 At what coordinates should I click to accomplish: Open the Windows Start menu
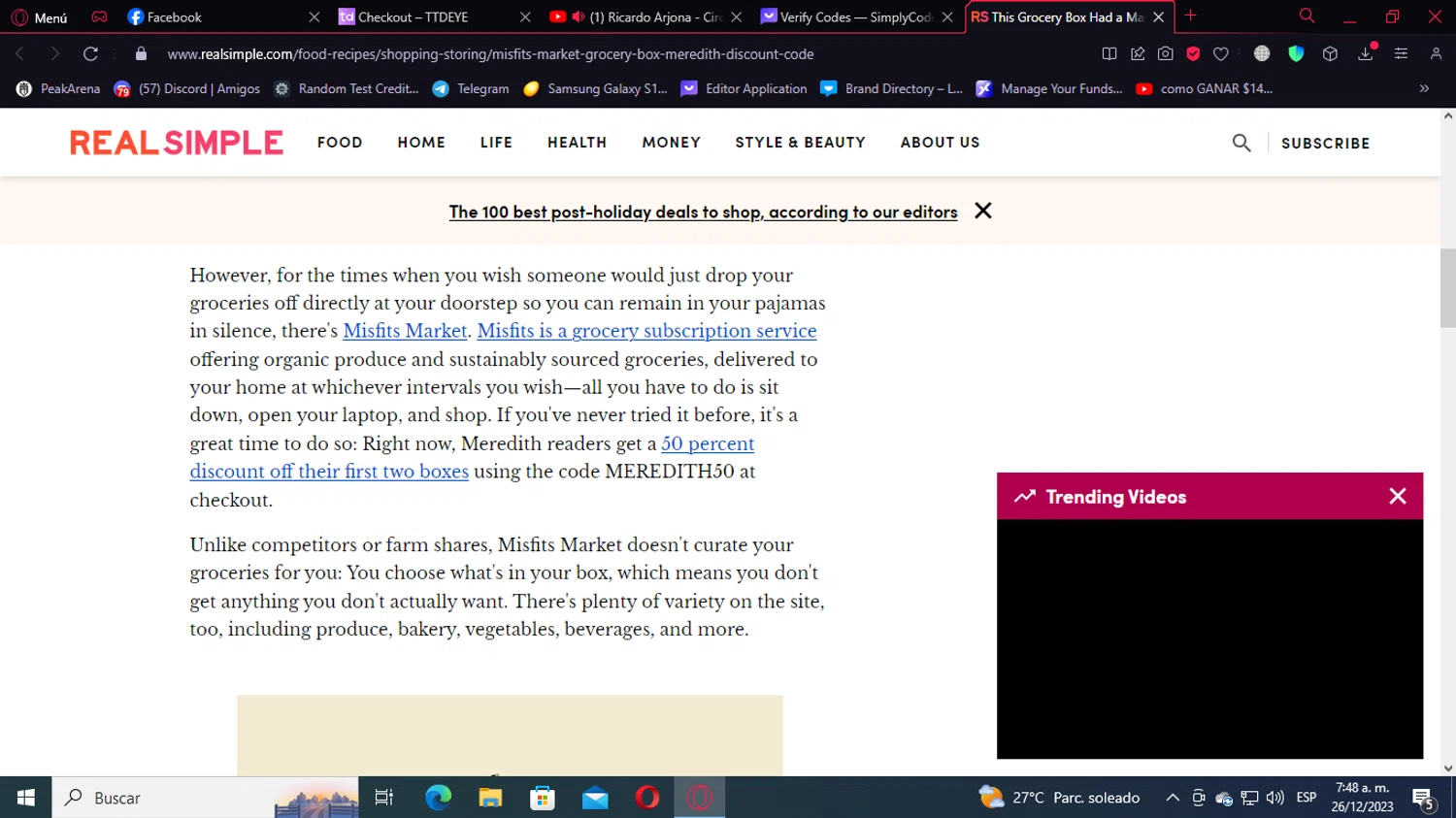(x=26, y=798)
